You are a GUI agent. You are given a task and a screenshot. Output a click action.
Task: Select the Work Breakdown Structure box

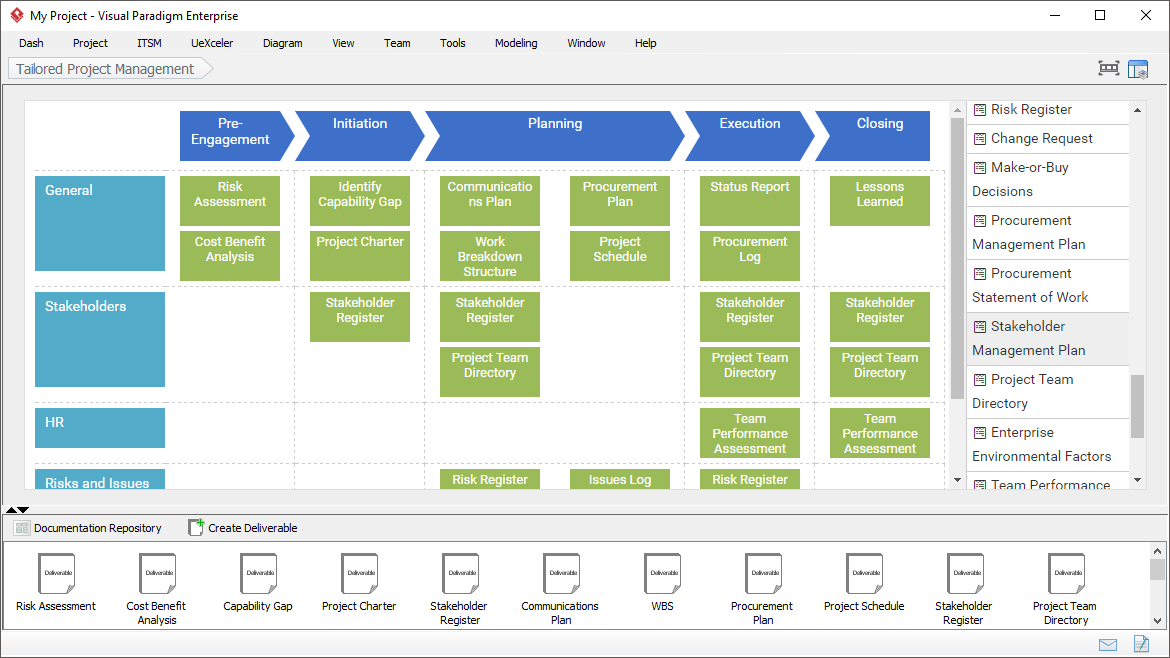[489, 256]
